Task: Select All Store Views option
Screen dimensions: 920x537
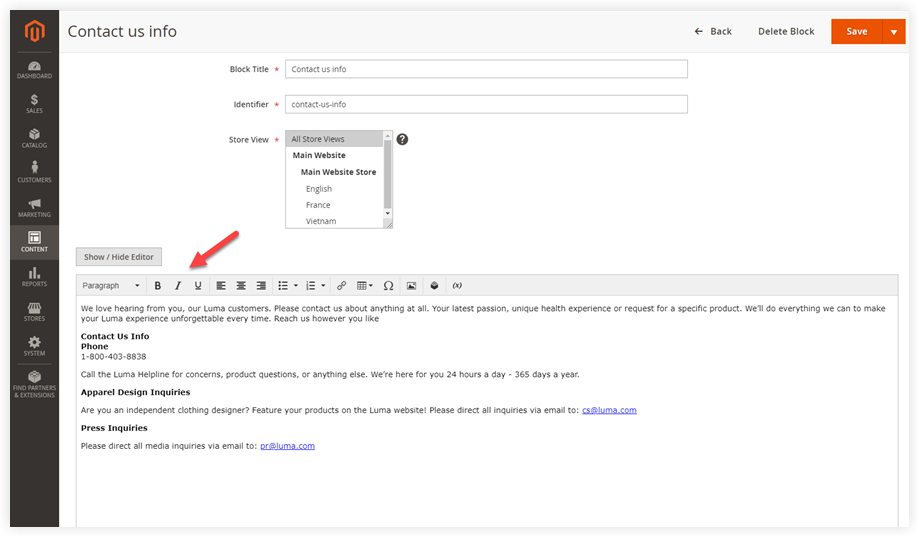Action: click(x=334, y=139)
